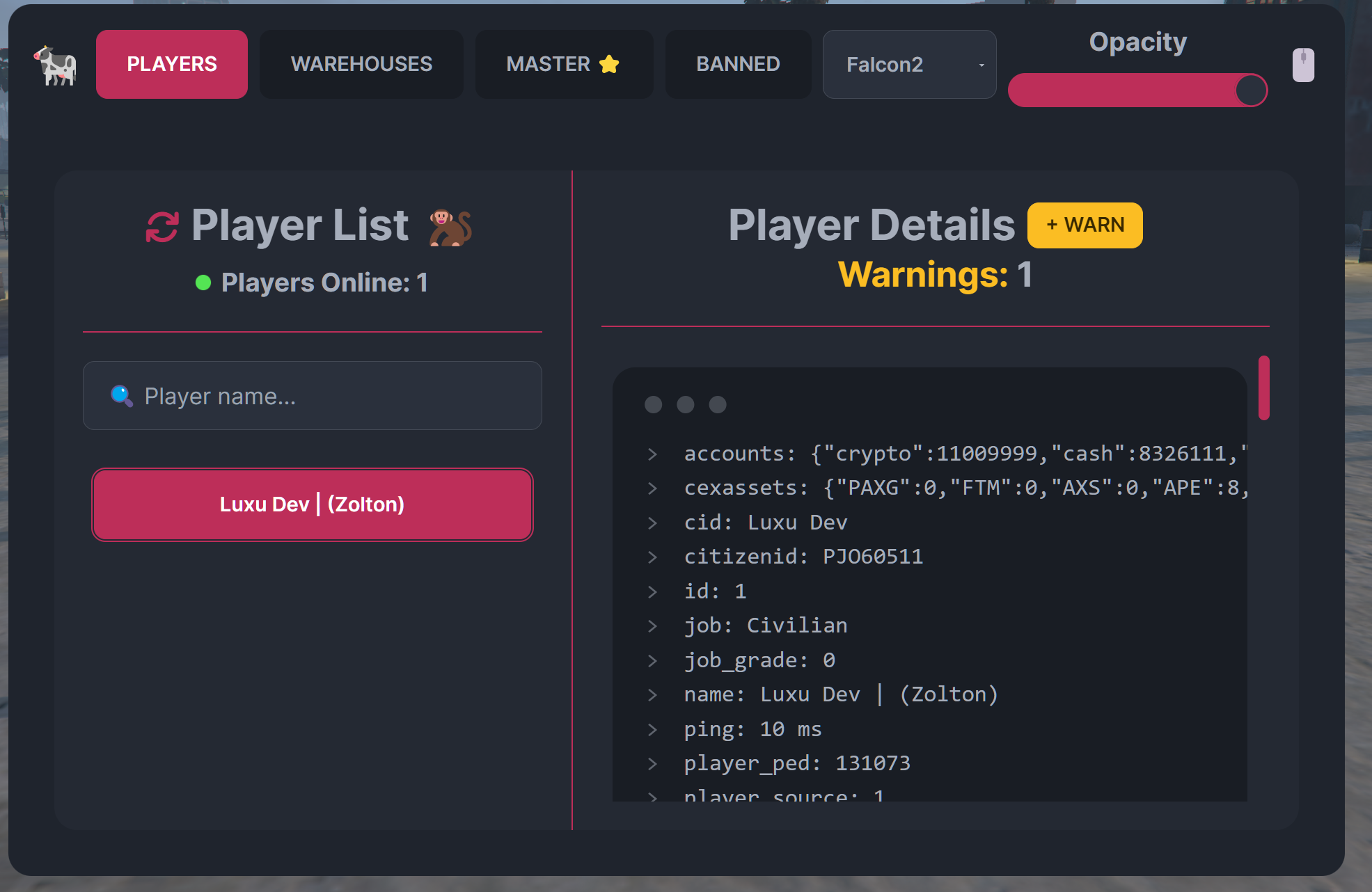The image size is (1372, 892).
Task: Switch to the WAREHOUSES tab
Action: point(361,64)
